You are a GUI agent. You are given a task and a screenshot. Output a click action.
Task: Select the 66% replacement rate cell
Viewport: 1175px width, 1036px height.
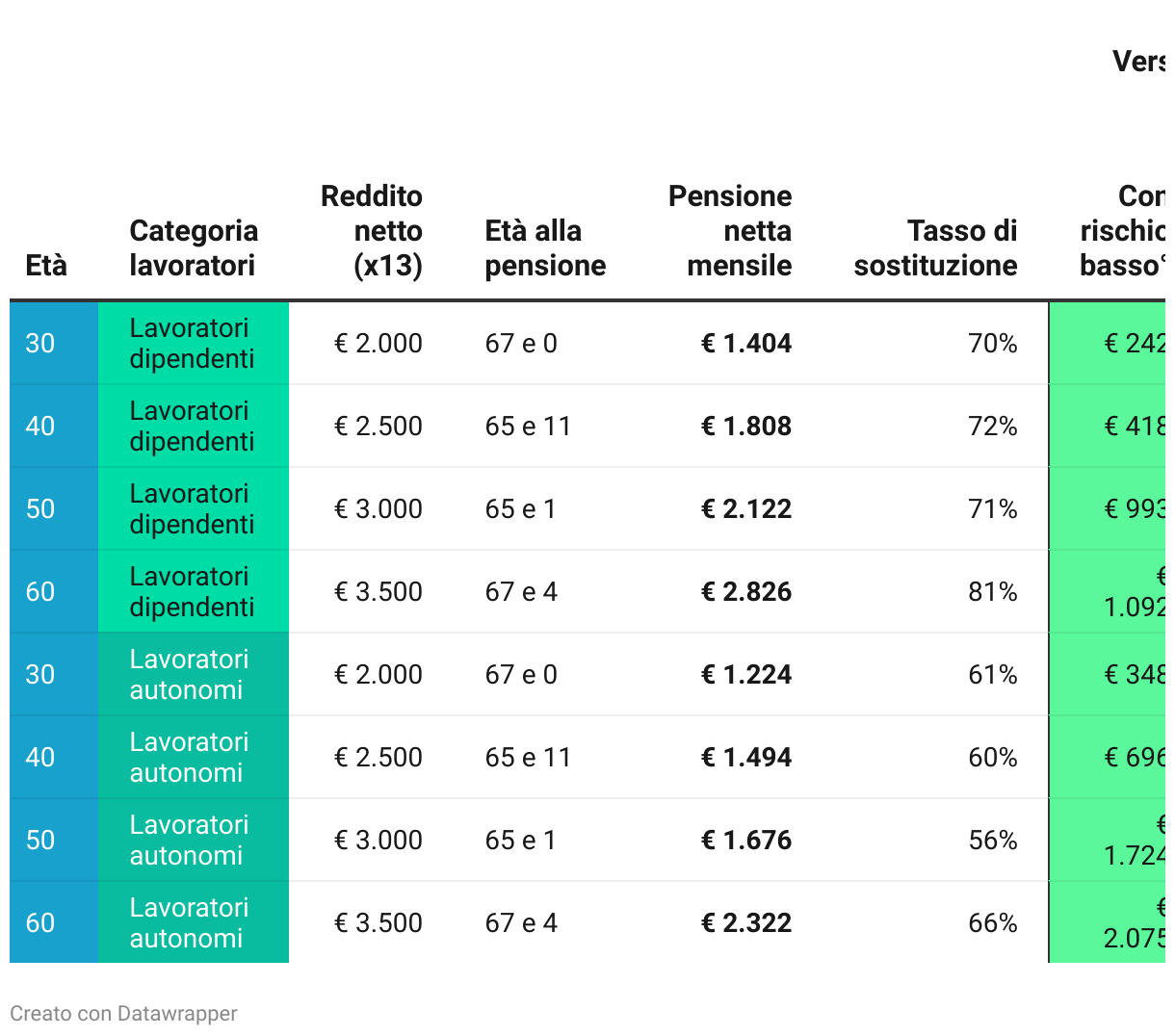(x=993, y=923)
